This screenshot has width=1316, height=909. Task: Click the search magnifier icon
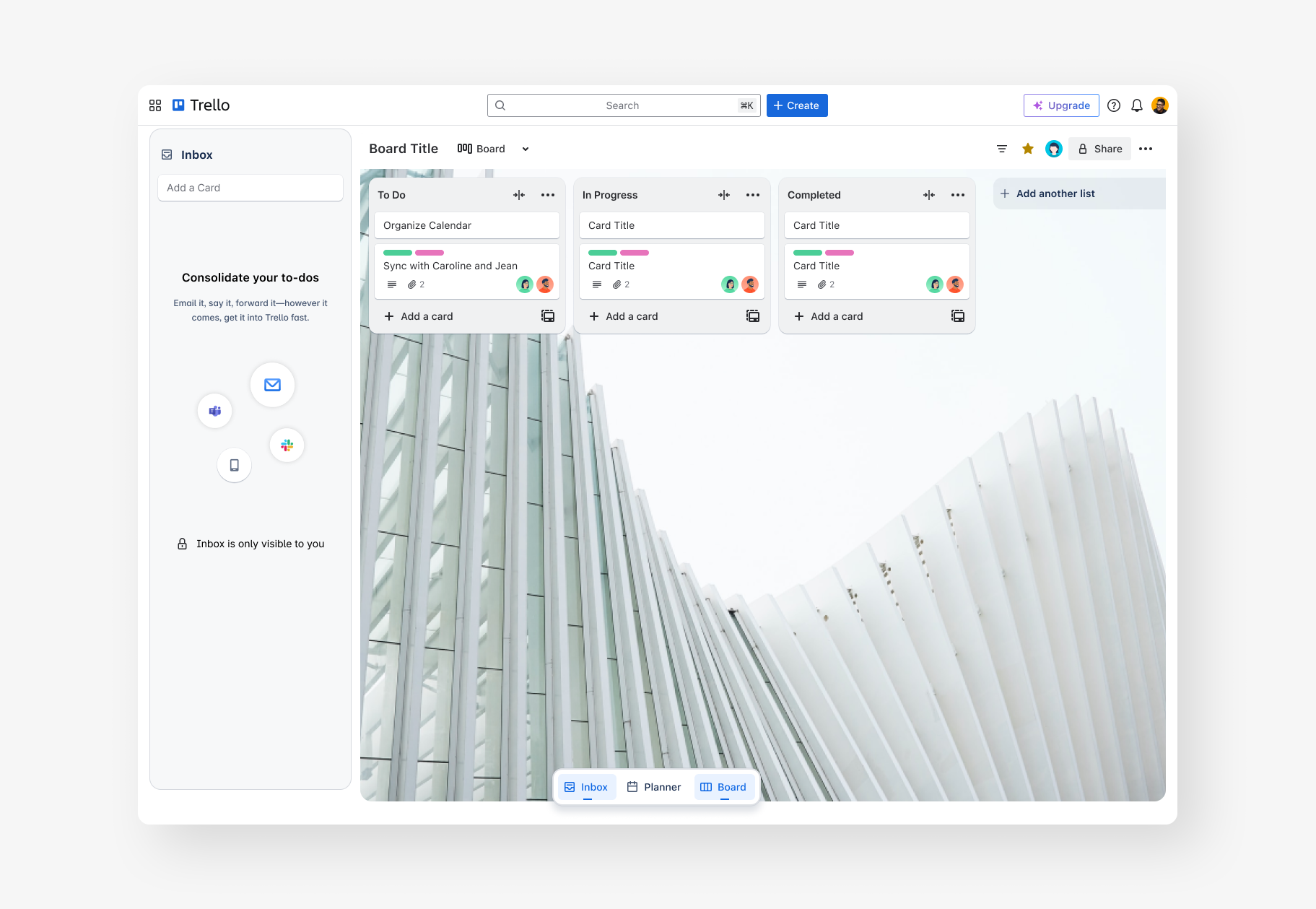tap(500, 105)
